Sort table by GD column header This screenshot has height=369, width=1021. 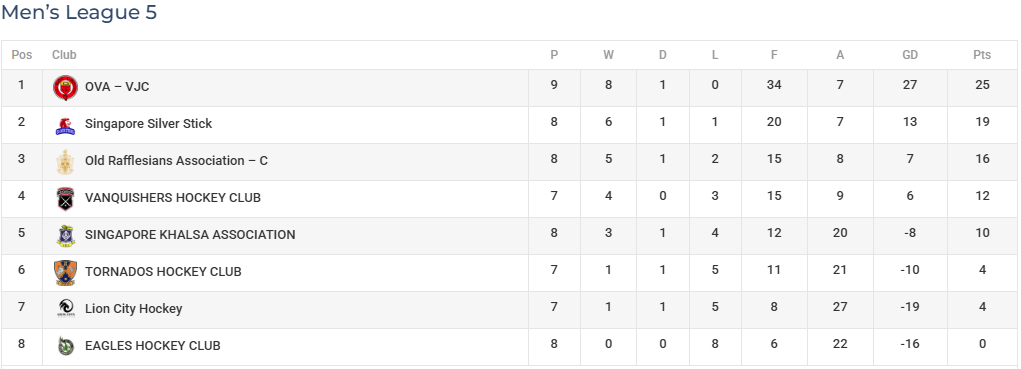point(910,55)
